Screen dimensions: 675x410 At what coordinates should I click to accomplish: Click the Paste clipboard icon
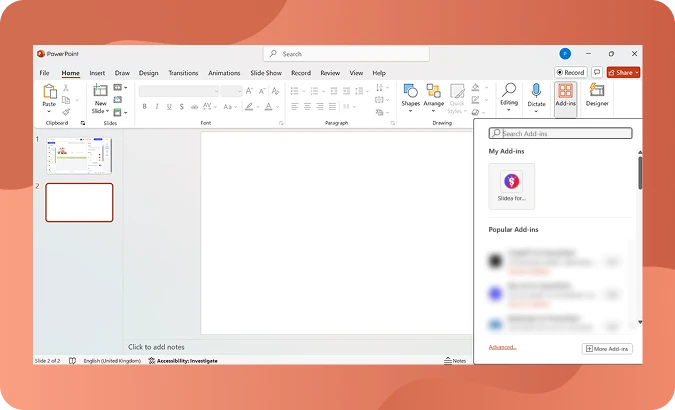(50, 91)
